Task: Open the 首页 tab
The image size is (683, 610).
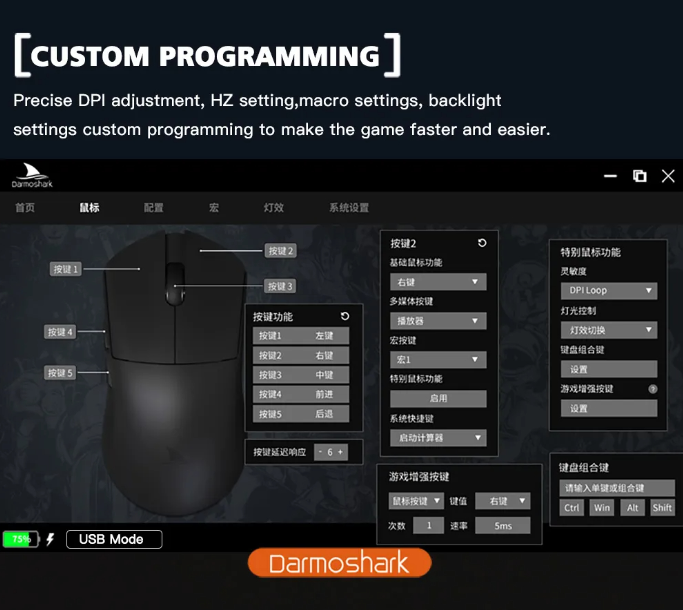Action: tap(25, 207)
